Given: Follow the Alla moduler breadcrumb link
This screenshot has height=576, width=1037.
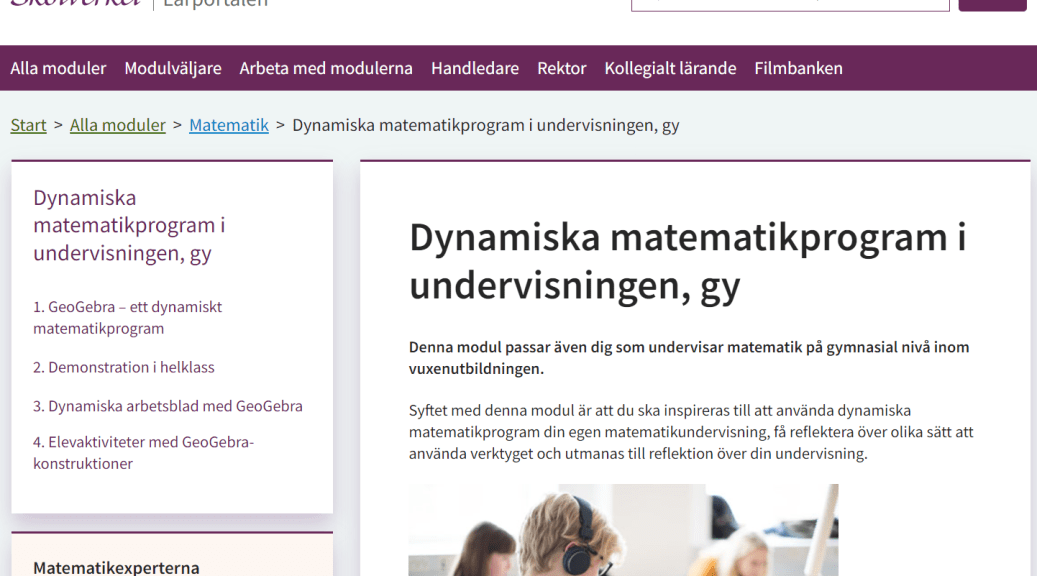Looking at the screenshot, I should (118, 125).
